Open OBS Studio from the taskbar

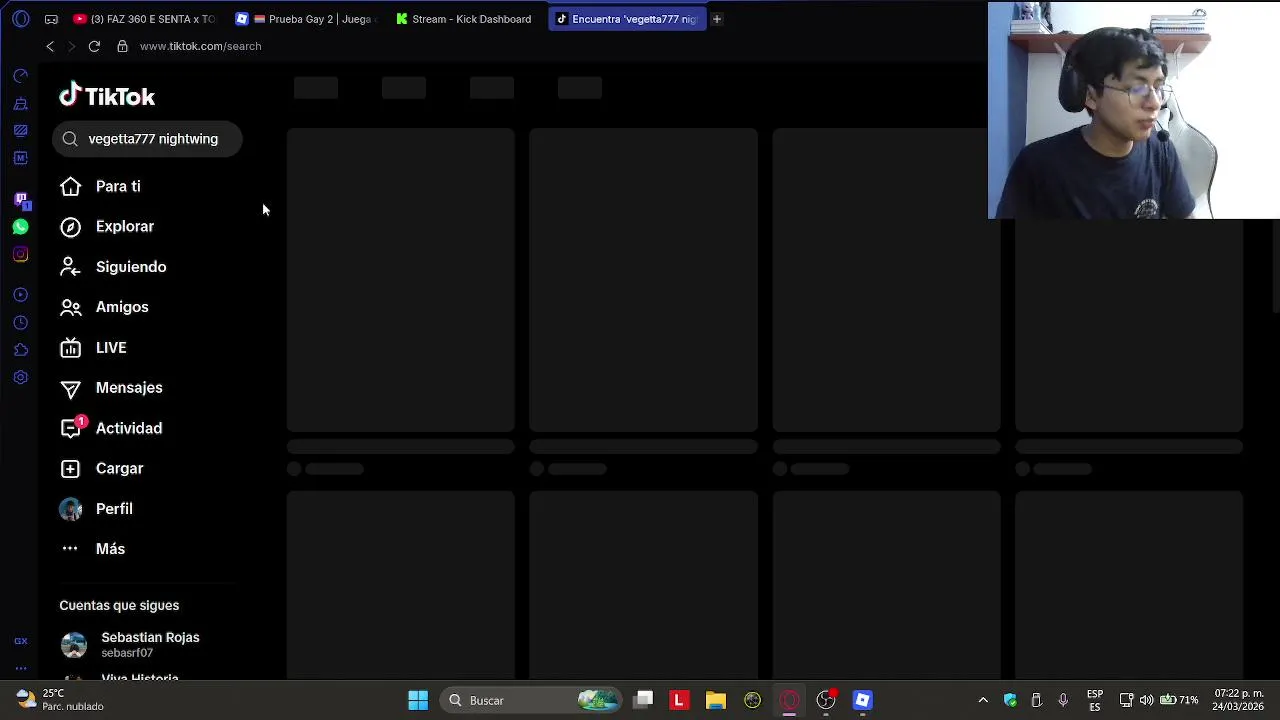pos(826,700)
